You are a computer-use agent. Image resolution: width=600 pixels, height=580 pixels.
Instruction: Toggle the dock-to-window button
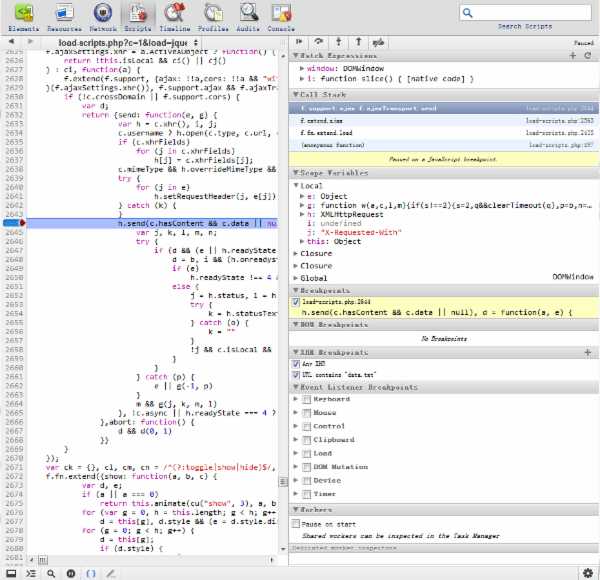point(11,573)
